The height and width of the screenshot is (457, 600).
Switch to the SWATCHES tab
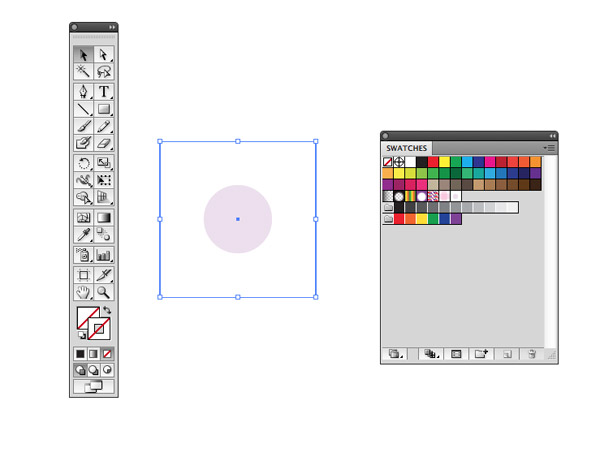coord(406,148)
